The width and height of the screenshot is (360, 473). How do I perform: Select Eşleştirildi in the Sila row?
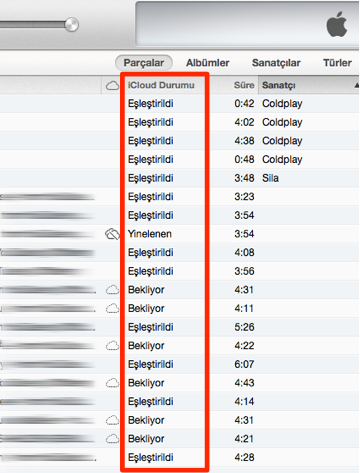click(x=151, y=178)
